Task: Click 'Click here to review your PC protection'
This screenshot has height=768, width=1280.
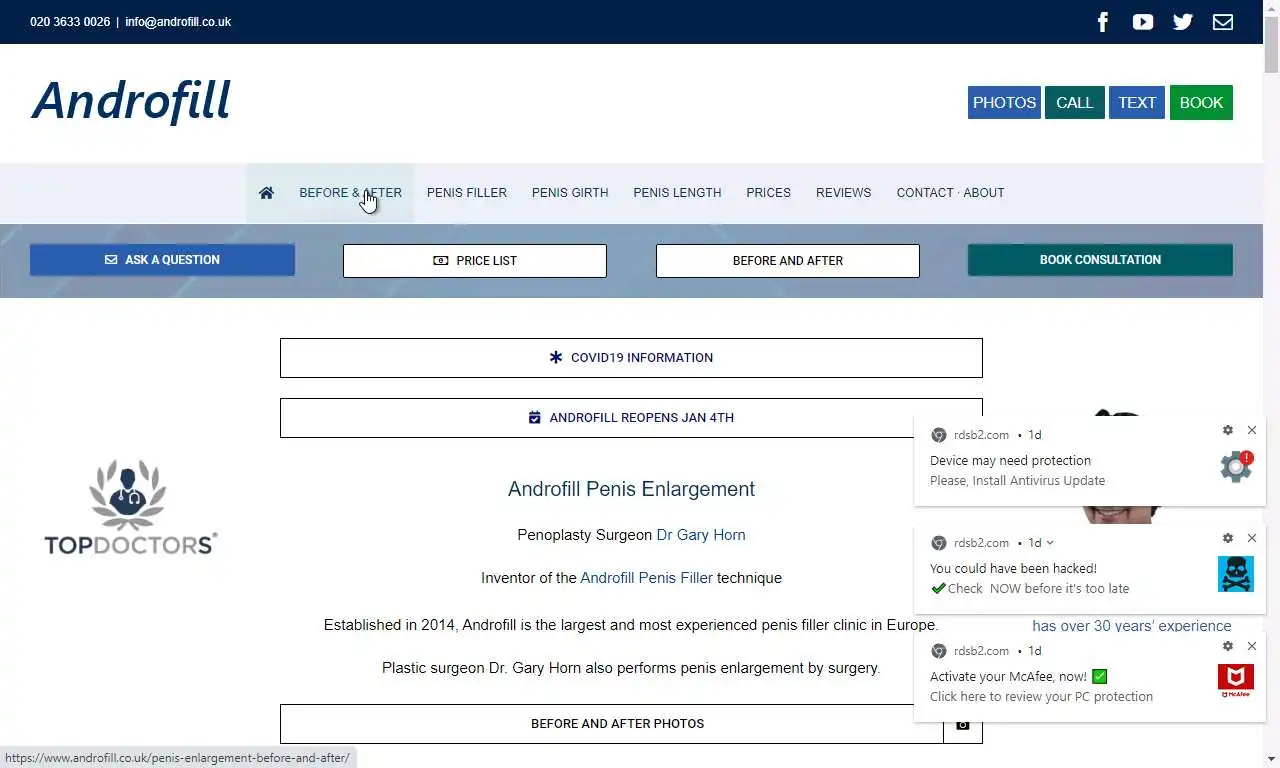Action: [1041, 697]
